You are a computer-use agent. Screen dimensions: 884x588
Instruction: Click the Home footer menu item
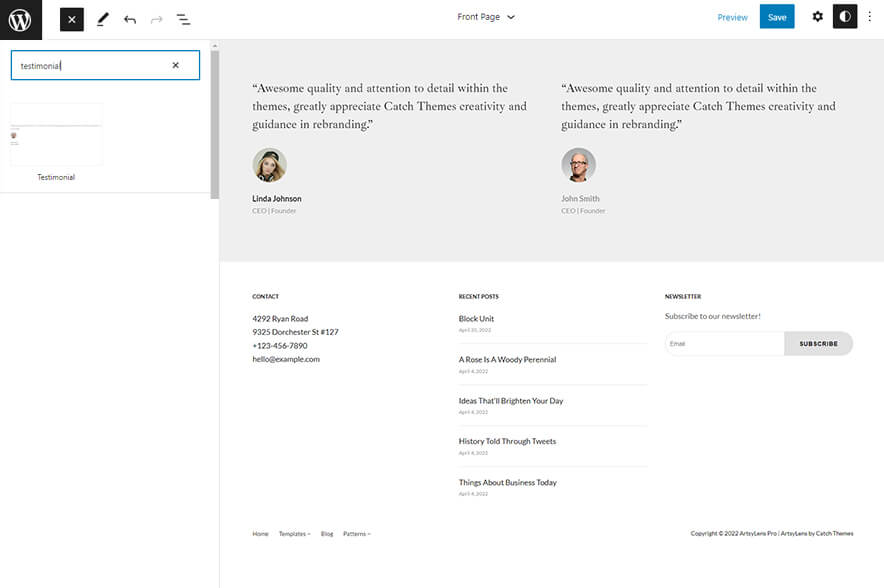click(260, 534)
